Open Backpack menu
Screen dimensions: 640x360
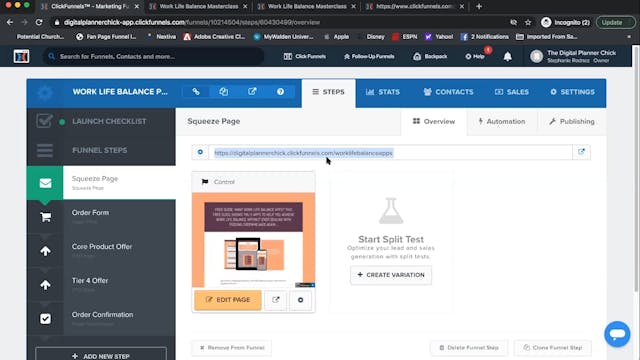point(430,56)
